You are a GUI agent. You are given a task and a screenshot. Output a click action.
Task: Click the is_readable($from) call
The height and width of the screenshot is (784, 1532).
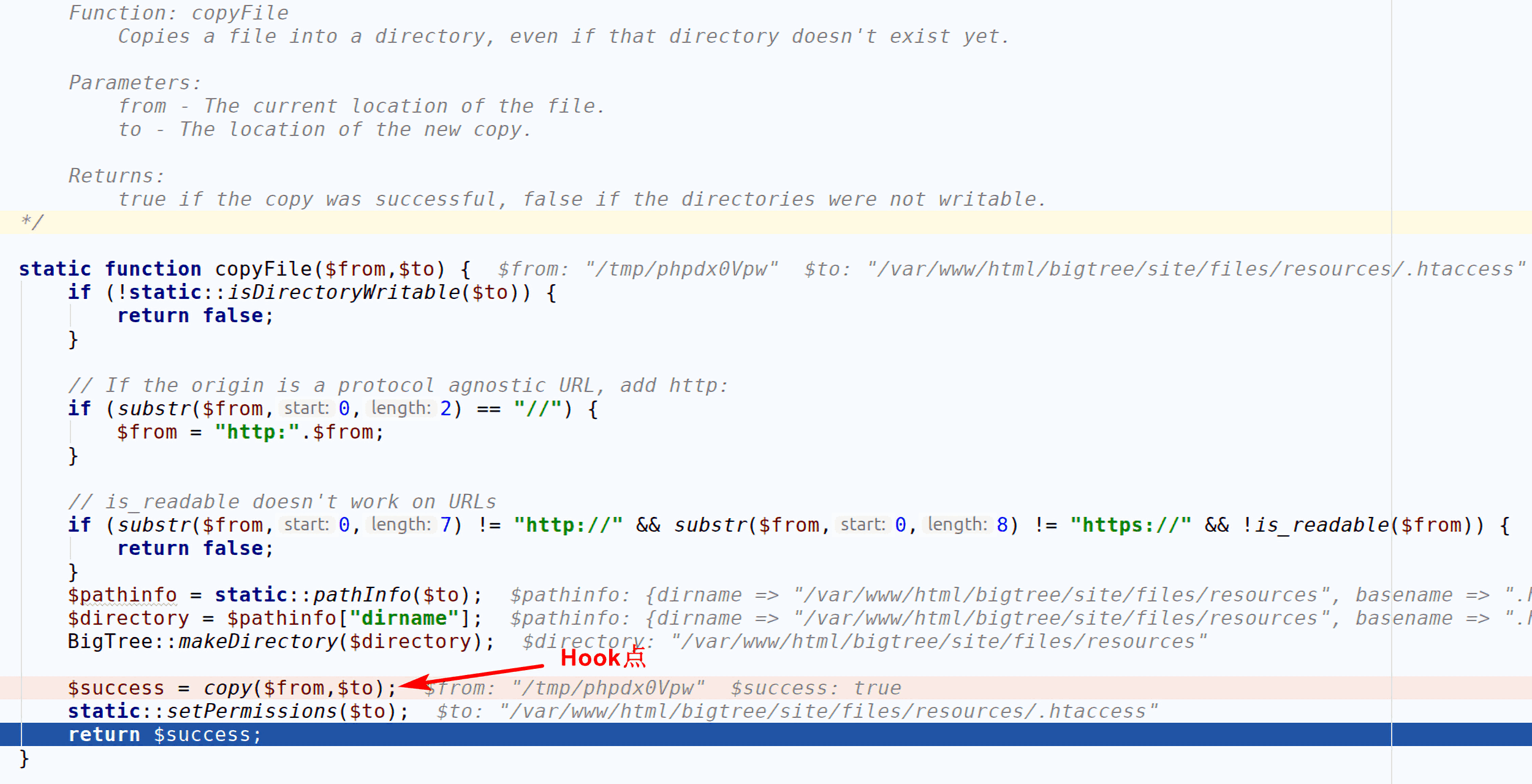click(1363, 525)
